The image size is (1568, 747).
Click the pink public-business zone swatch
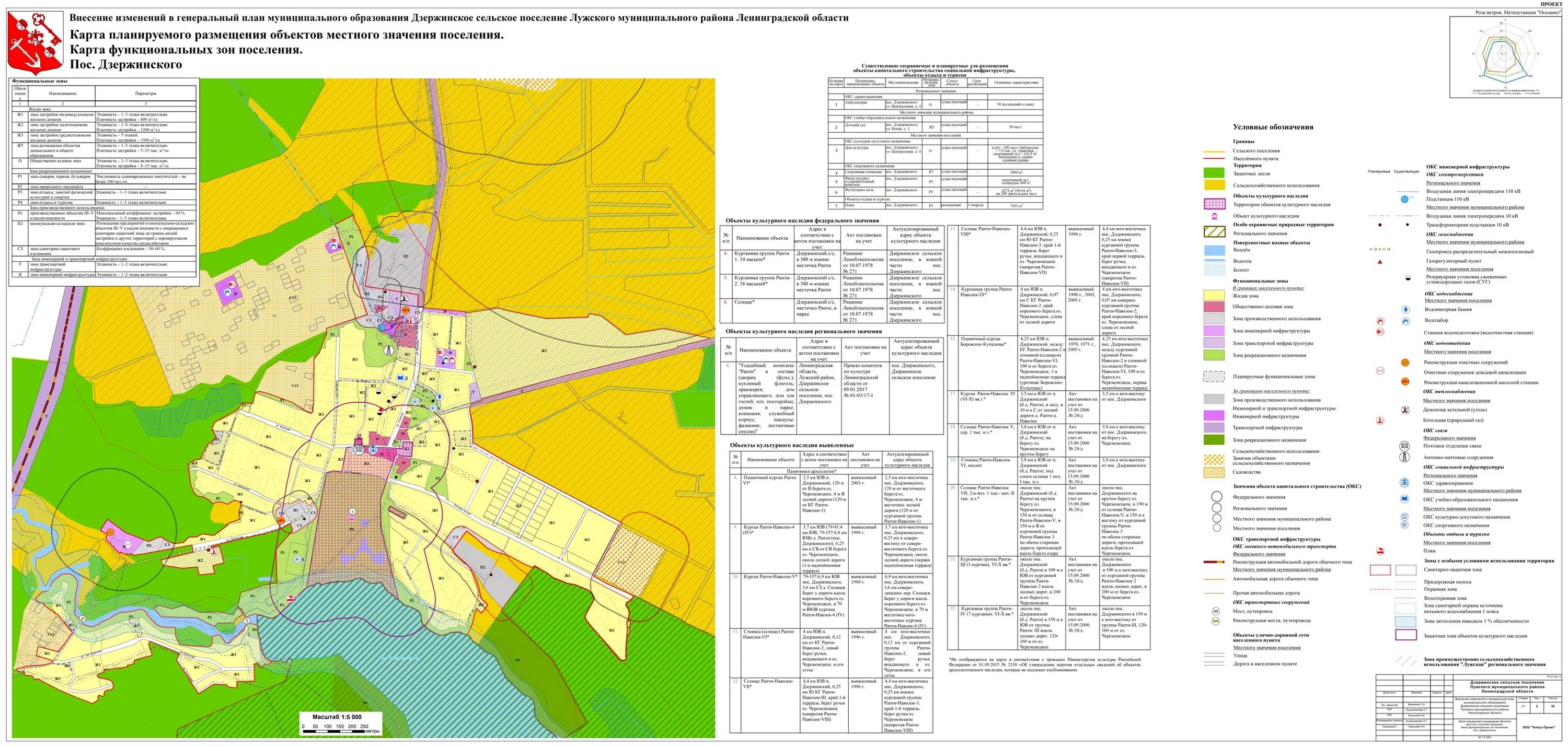click(x=1214, y=307)
